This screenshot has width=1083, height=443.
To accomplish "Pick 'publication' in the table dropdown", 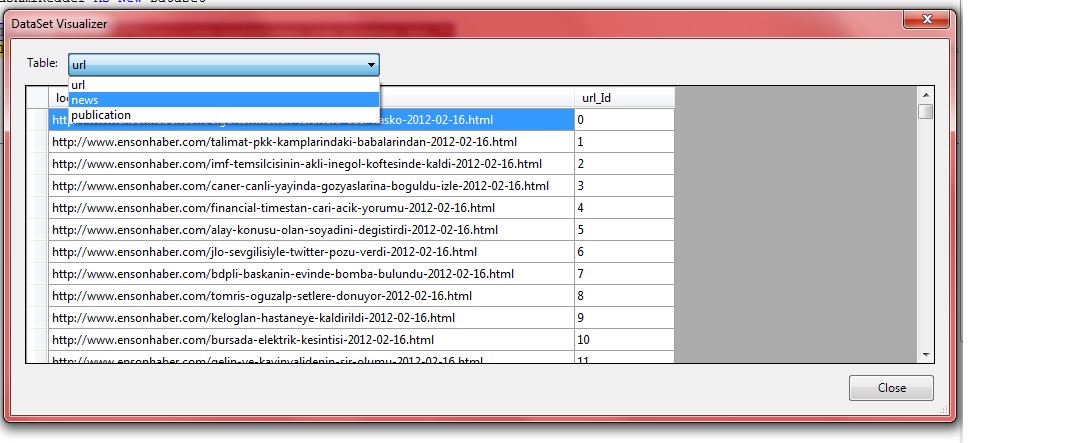I will tap(224, 115).
